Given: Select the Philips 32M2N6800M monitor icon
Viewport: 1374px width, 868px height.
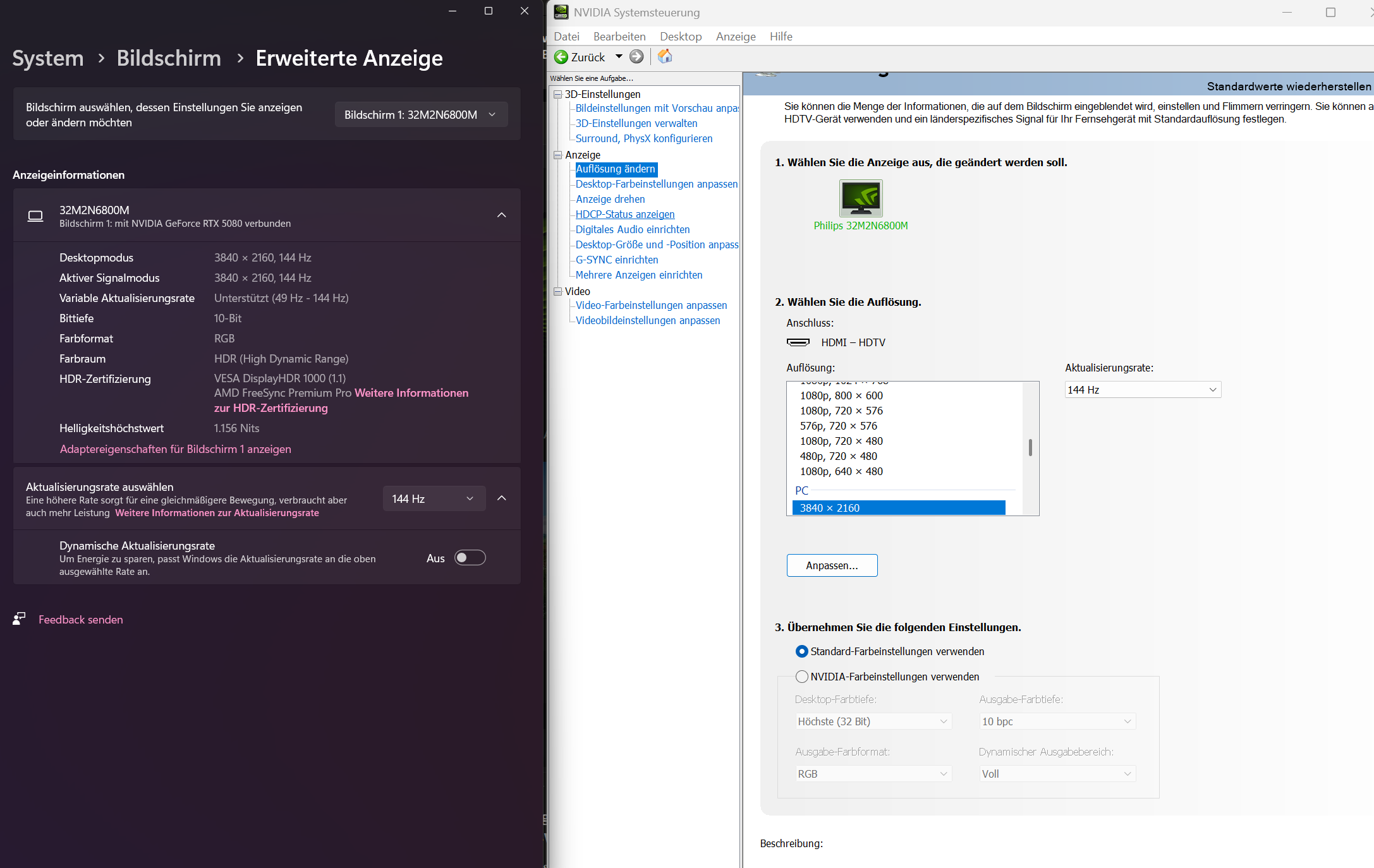Looking at the screenshot, I should [x=861, y=198].
